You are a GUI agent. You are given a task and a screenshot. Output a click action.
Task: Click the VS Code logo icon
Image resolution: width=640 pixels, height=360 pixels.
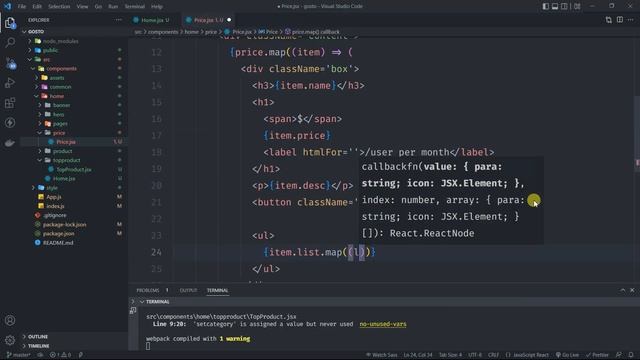pos(7,6)
